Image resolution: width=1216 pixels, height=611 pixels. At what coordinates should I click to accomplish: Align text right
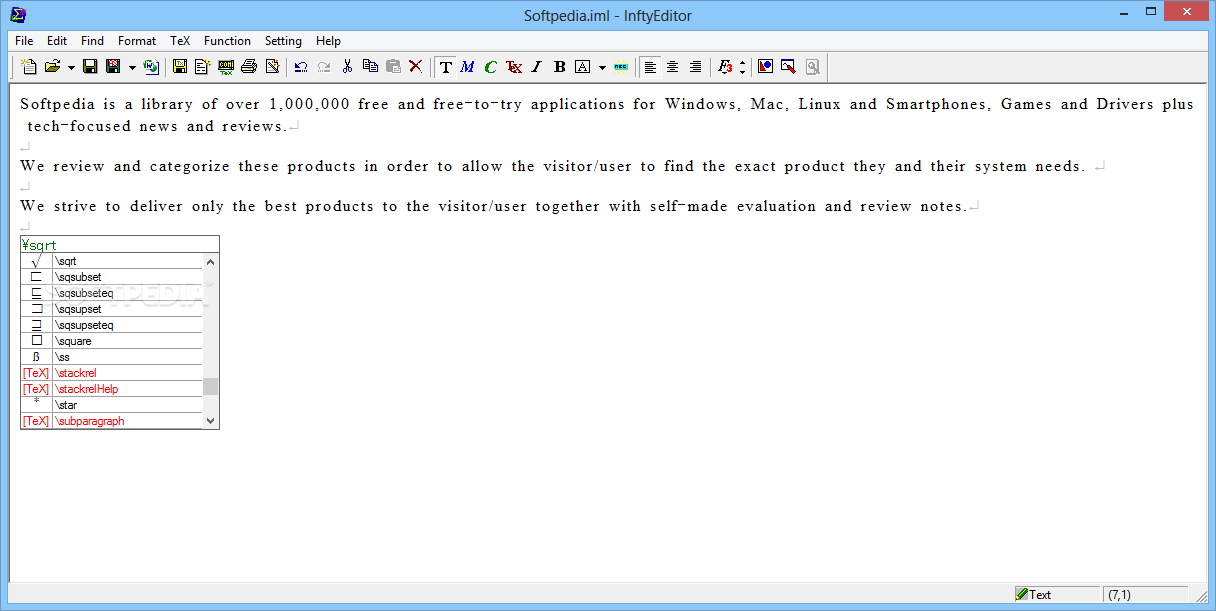pyautogui.click(x=695, y=67)
